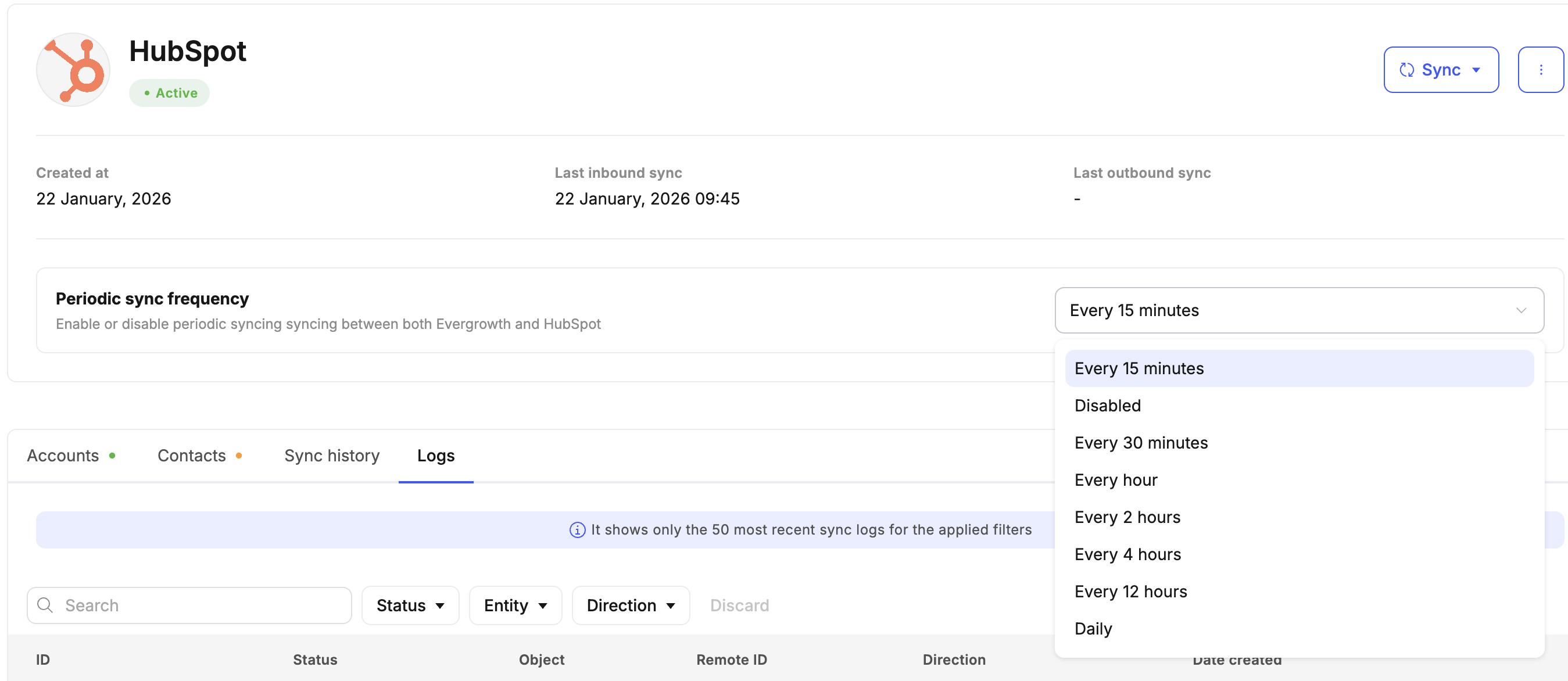This screenshot has width=1568, height=681.
Task: Click the Sync button
Action: pyautogui.click(x=1441, y=69)
